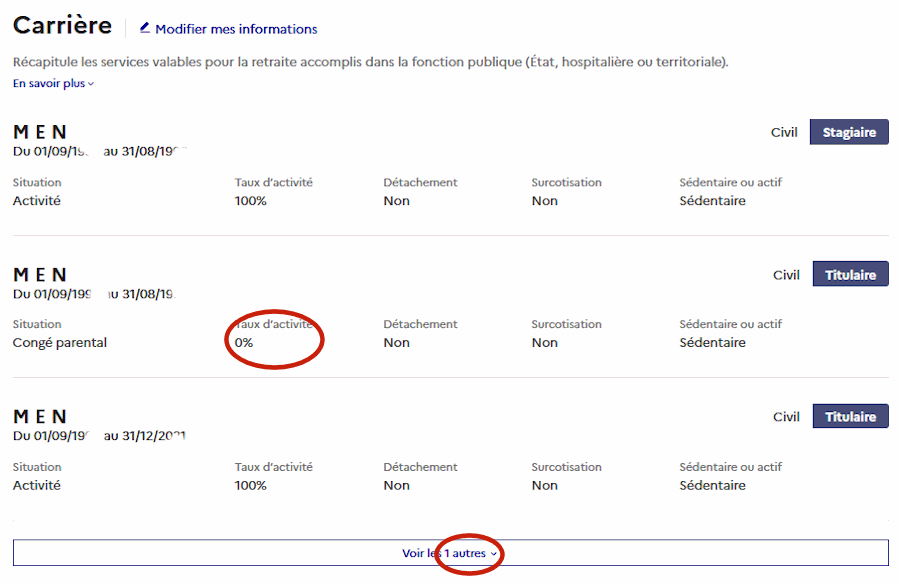Click the chevron next to En savoir plus

click(91, 84)
